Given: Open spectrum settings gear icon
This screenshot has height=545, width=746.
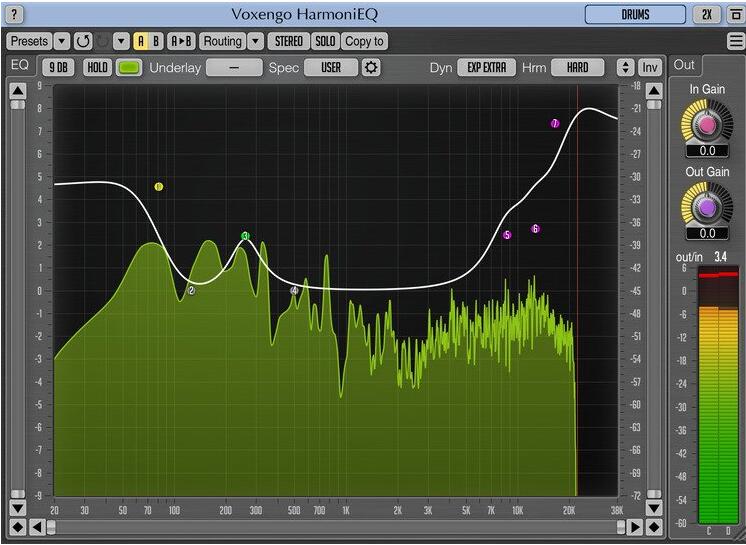Looking at the screenshot, I should pos(371,68).
